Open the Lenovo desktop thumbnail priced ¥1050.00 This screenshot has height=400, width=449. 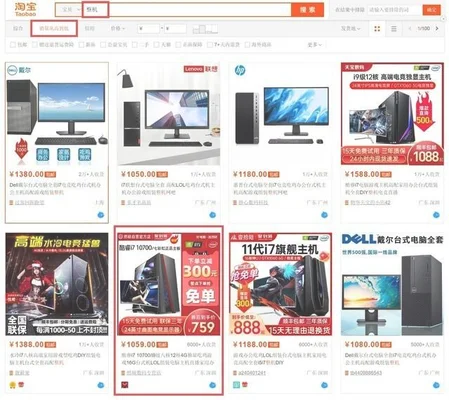point(168,114)
